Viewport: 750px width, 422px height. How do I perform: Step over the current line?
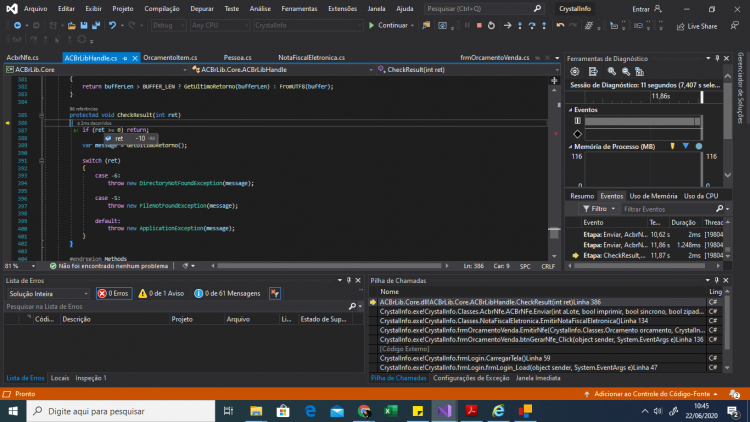point(532,25)
